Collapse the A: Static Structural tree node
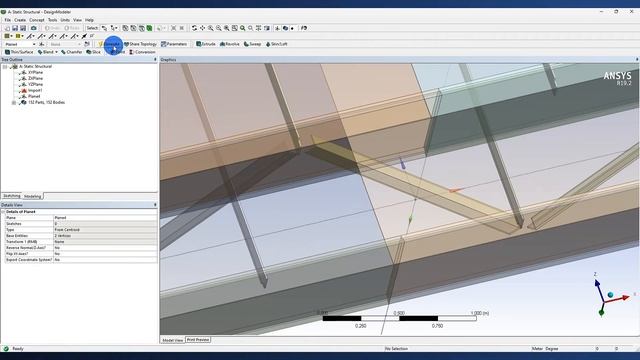640x360 pixels. (5, 67)
